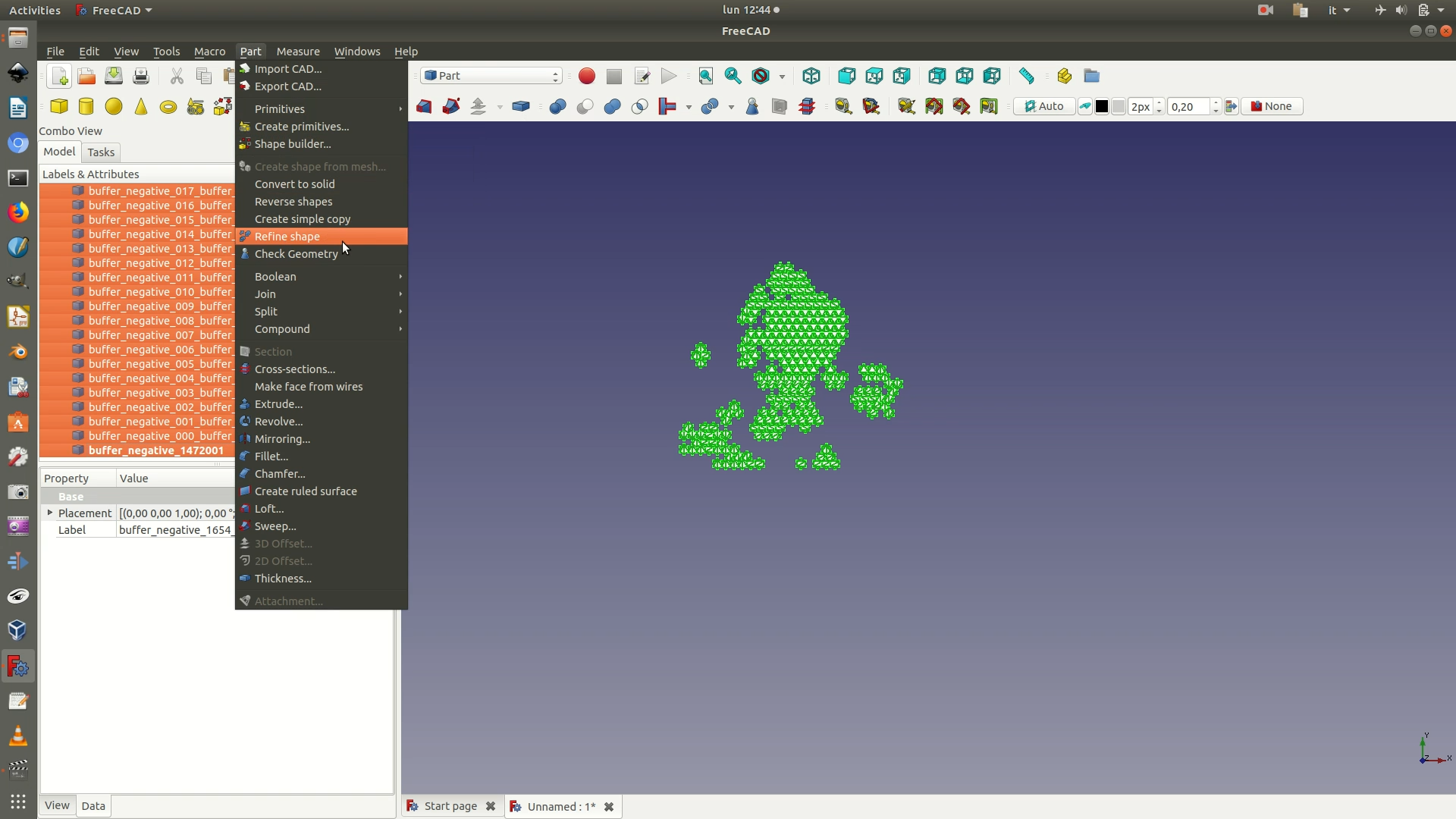Screen dimensions: 1456x819
Task: Open the draw style dropdown arrow
Action: point(782,77)
